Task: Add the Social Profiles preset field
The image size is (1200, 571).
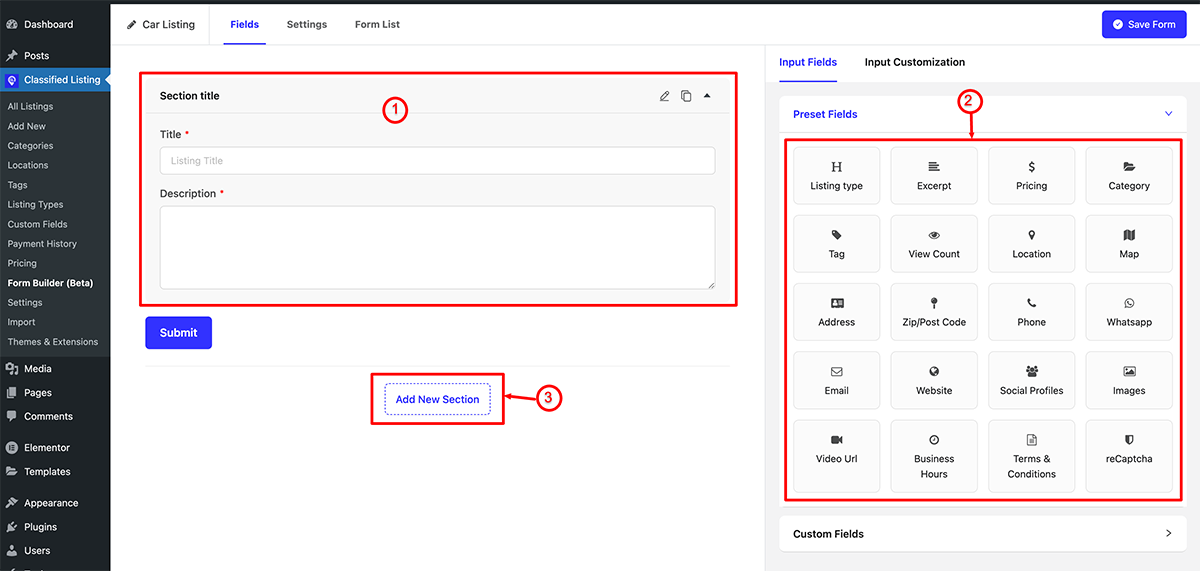Action: tap(1031, 380)
